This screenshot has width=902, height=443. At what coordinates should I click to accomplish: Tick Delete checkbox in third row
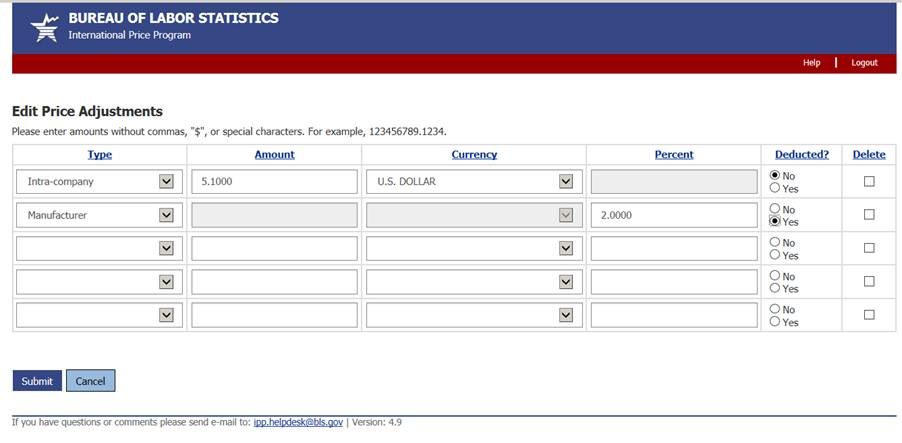pos(869,248)
